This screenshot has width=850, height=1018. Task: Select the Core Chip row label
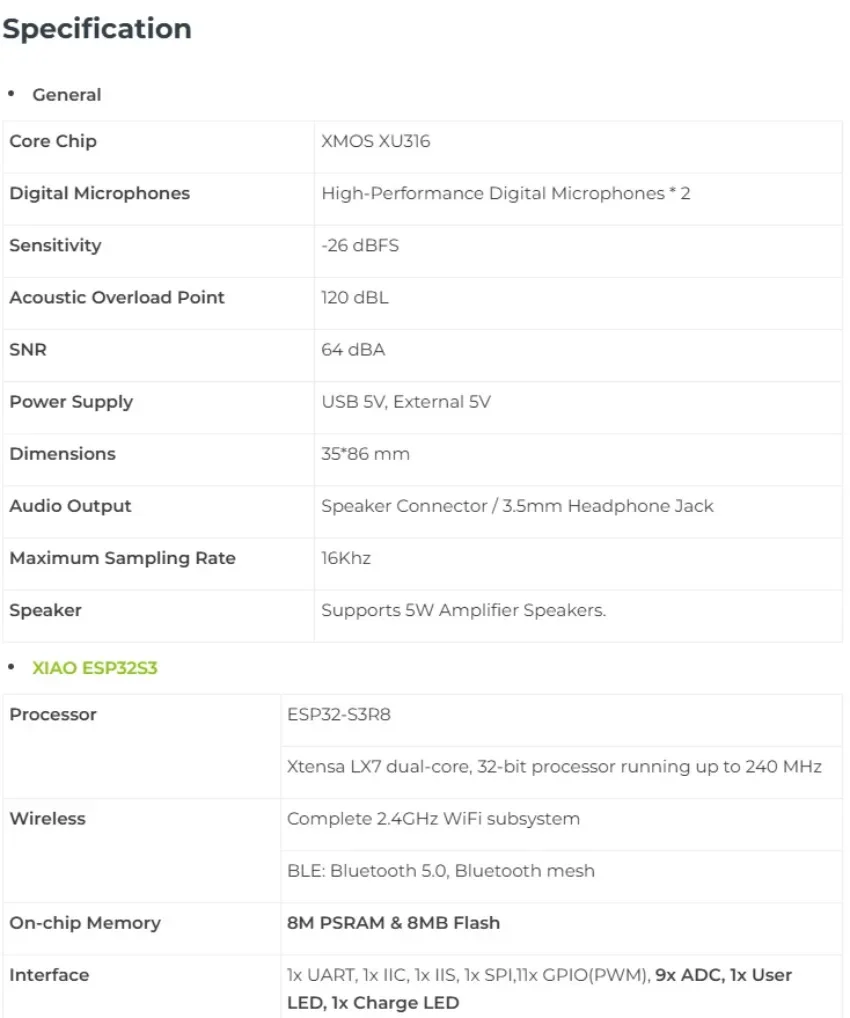pyautogui.click(x=53, y=141)
